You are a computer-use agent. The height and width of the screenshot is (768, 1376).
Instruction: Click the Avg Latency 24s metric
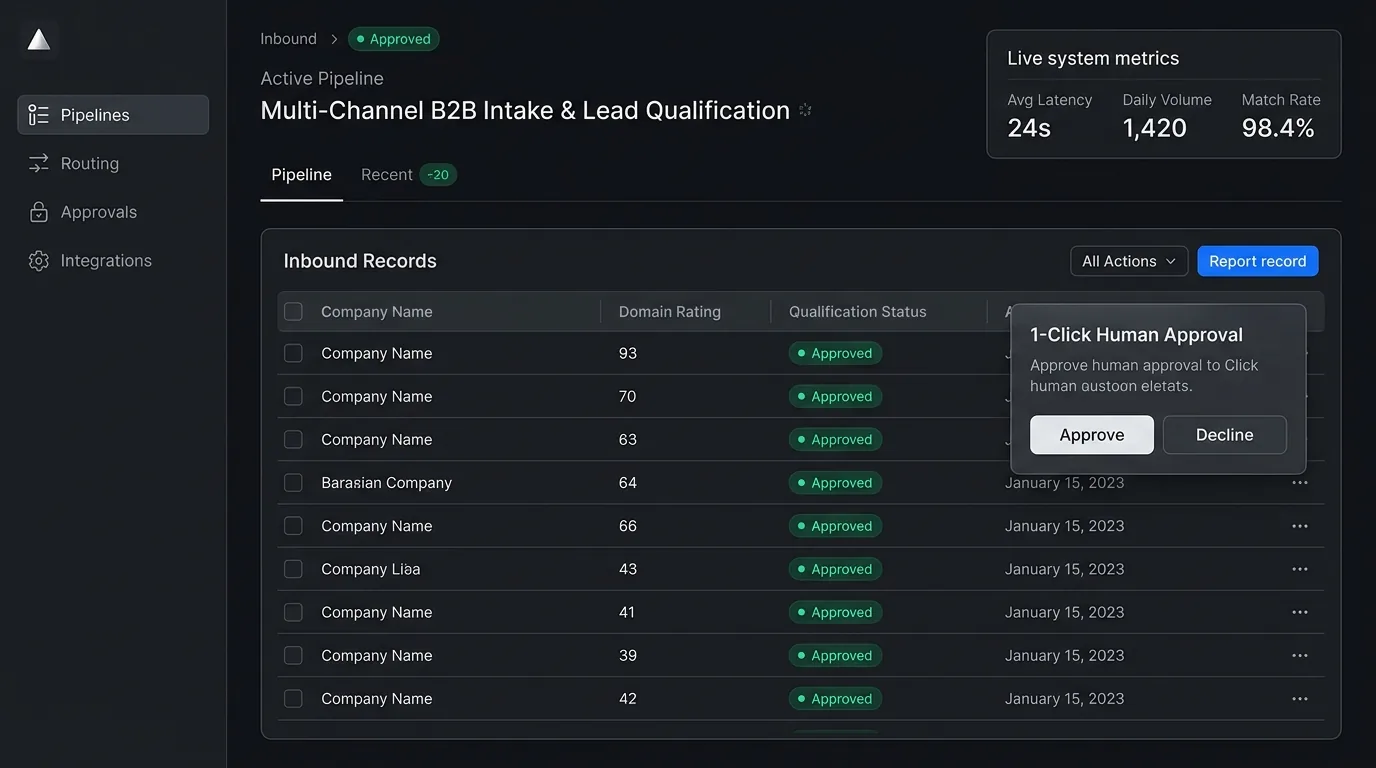pos(1049,116)
